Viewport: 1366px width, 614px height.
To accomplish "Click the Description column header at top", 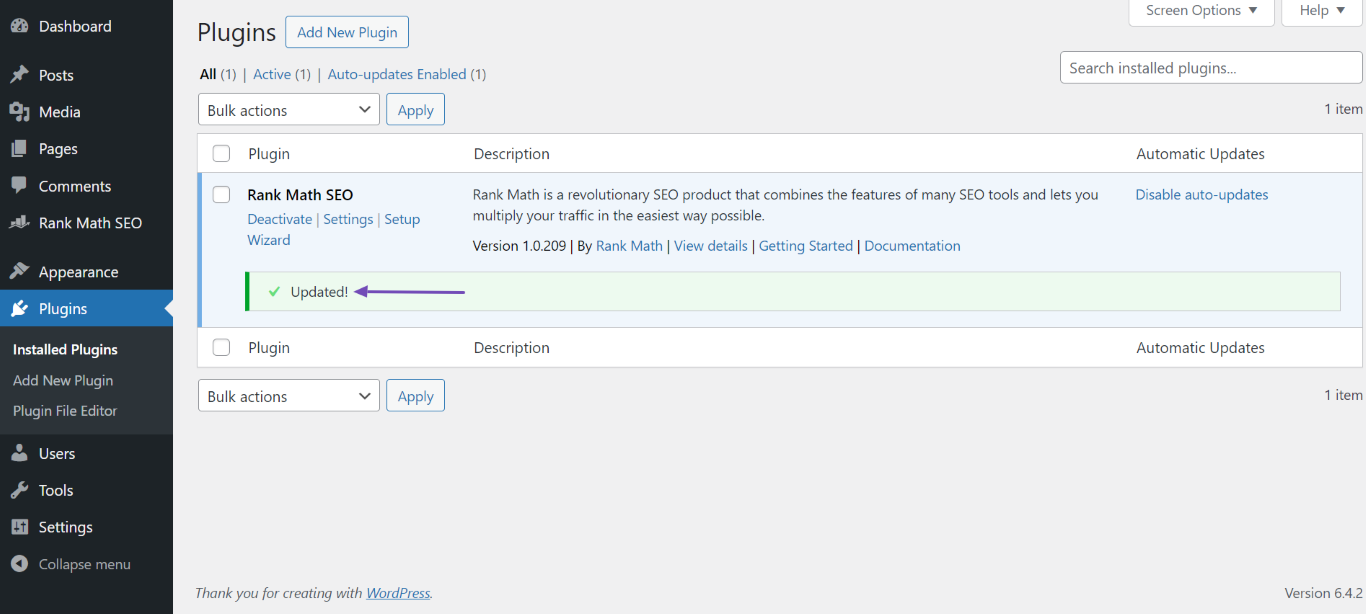I will [x=512, y=154].
